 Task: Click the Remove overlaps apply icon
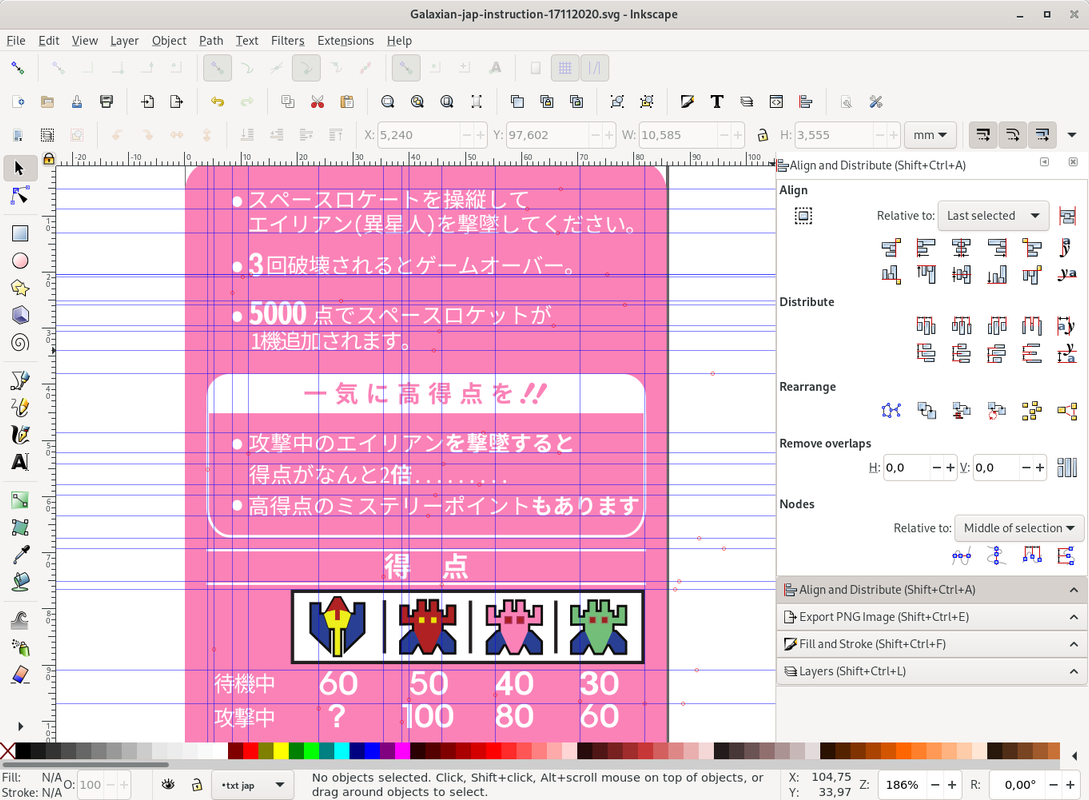tap(1067, 467)
